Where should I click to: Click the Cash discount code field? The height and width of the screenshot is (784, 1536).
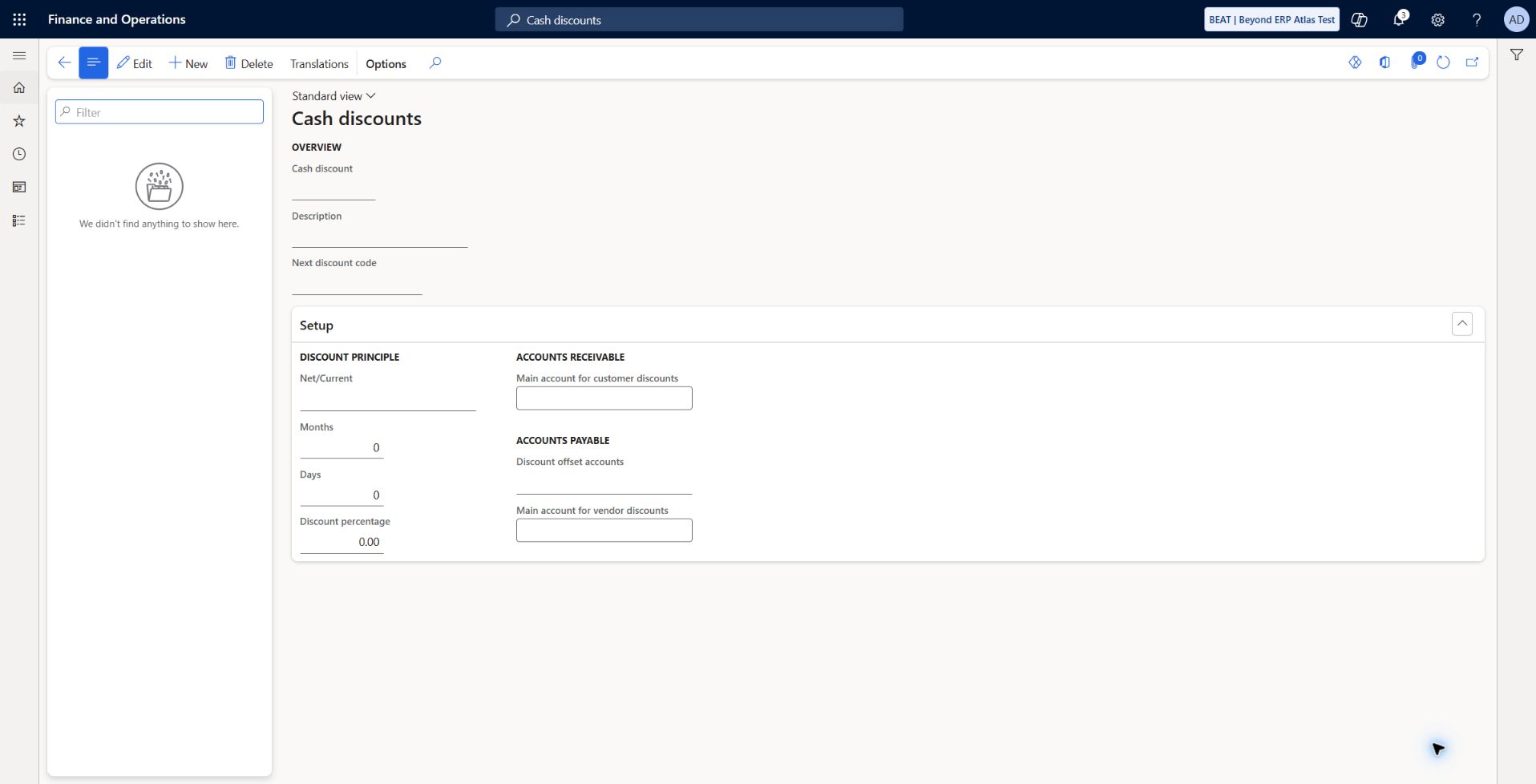pos(333,189)
